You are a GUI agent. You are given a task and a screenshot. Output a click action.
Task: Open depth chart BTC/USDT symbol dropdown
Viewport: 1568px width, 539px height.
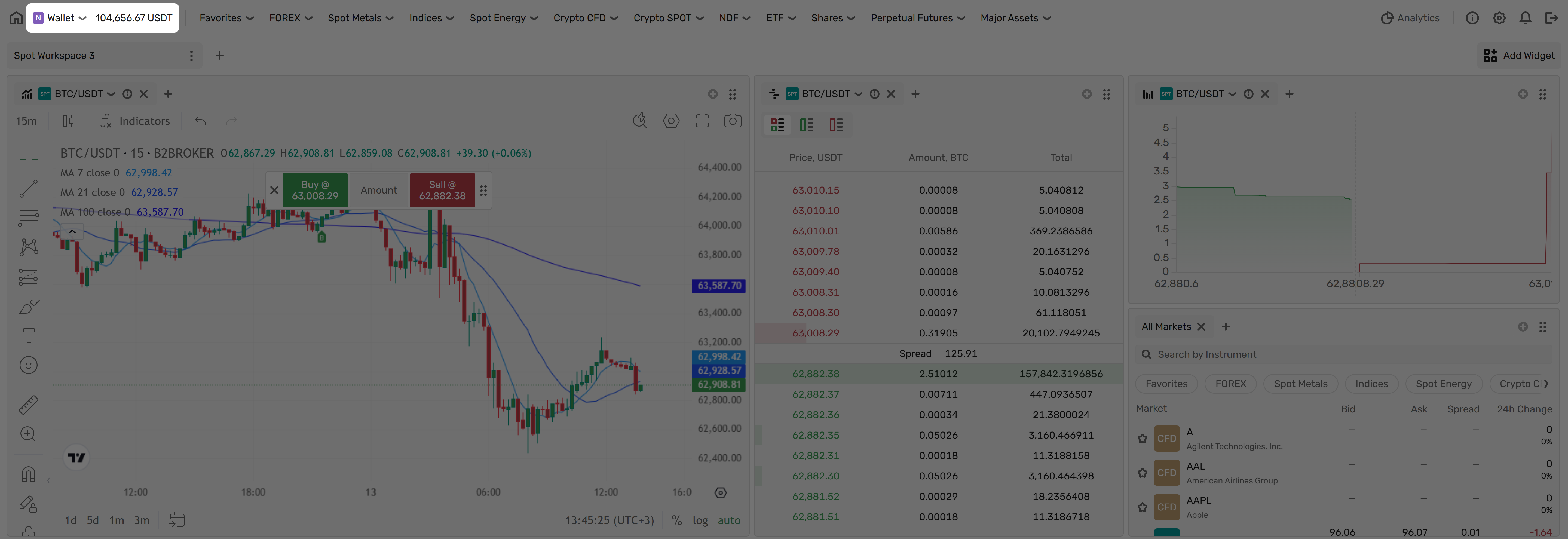[x=1233, y=94]
